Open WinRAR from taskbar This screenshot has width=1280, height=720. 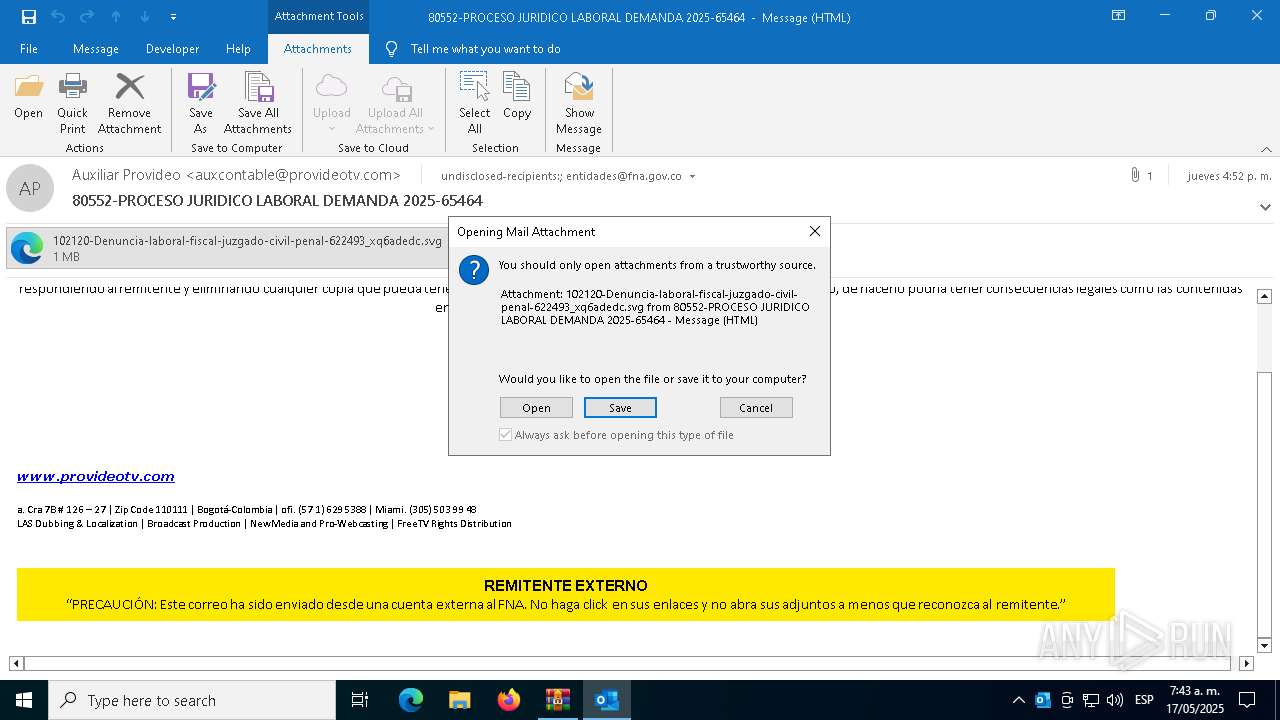(558, 700)
